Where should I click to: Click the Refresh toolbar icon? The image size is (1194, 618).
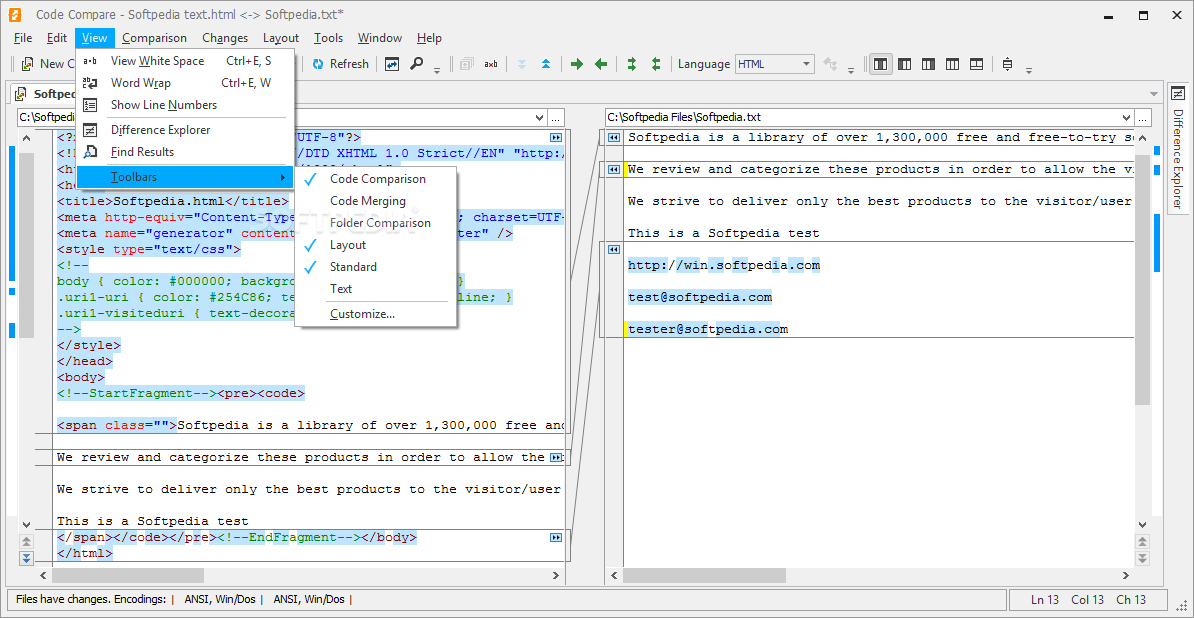point(318,64)
